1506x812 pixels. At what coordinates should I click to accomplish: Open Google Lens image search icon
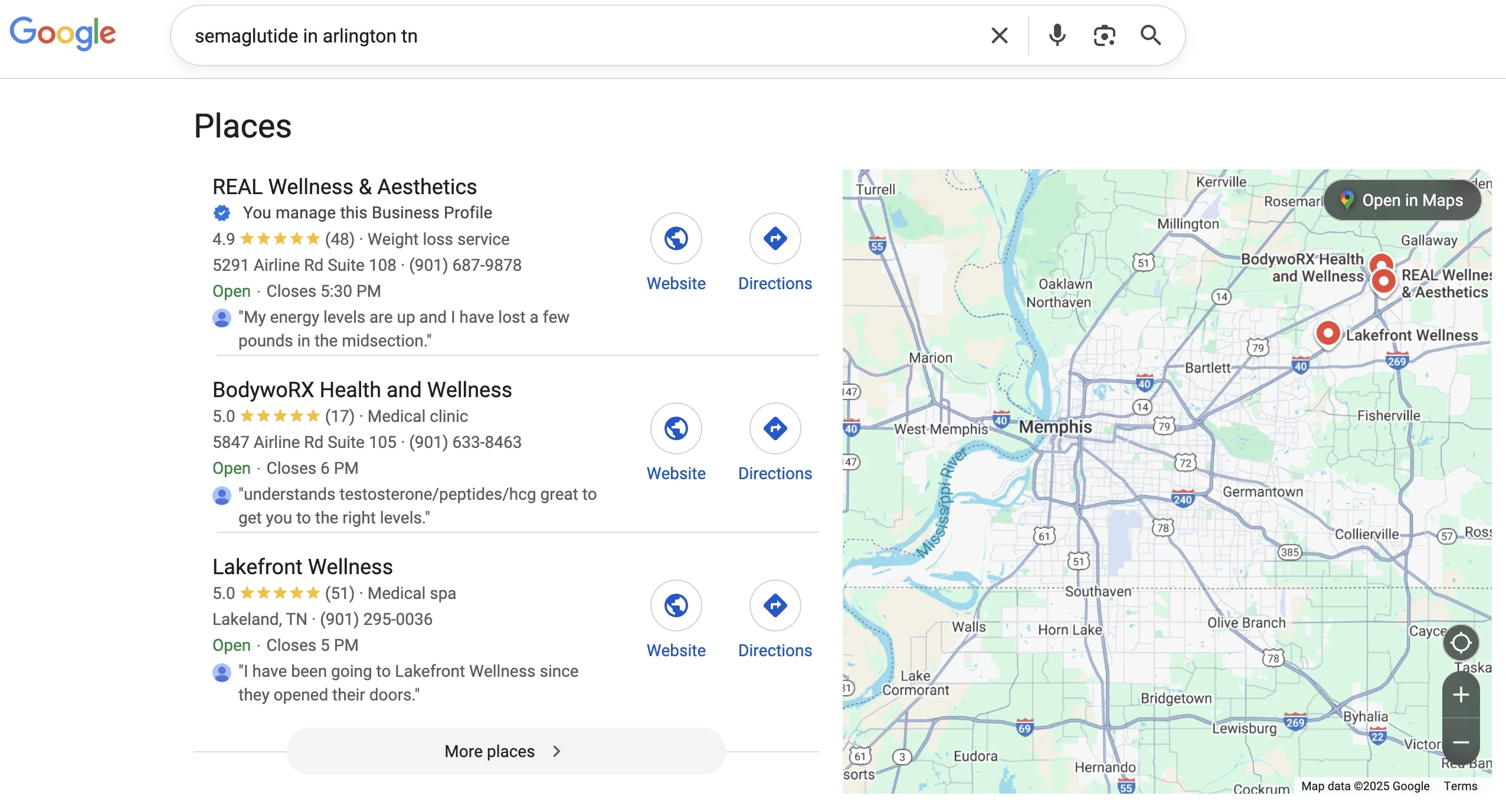[x=1104, y=36]
